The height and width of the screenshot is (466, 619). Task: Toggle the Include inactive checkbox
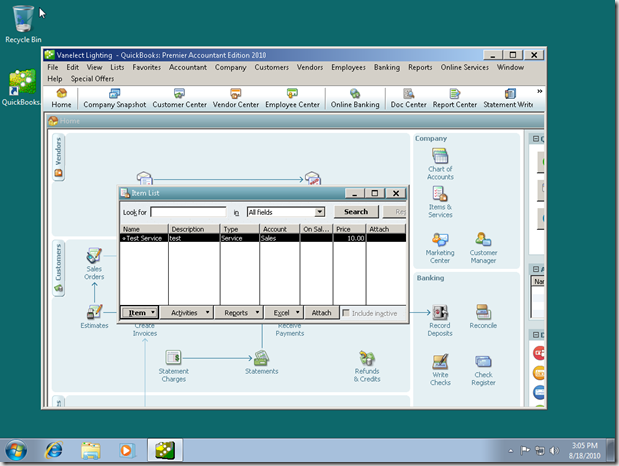(x=346, y=313)
